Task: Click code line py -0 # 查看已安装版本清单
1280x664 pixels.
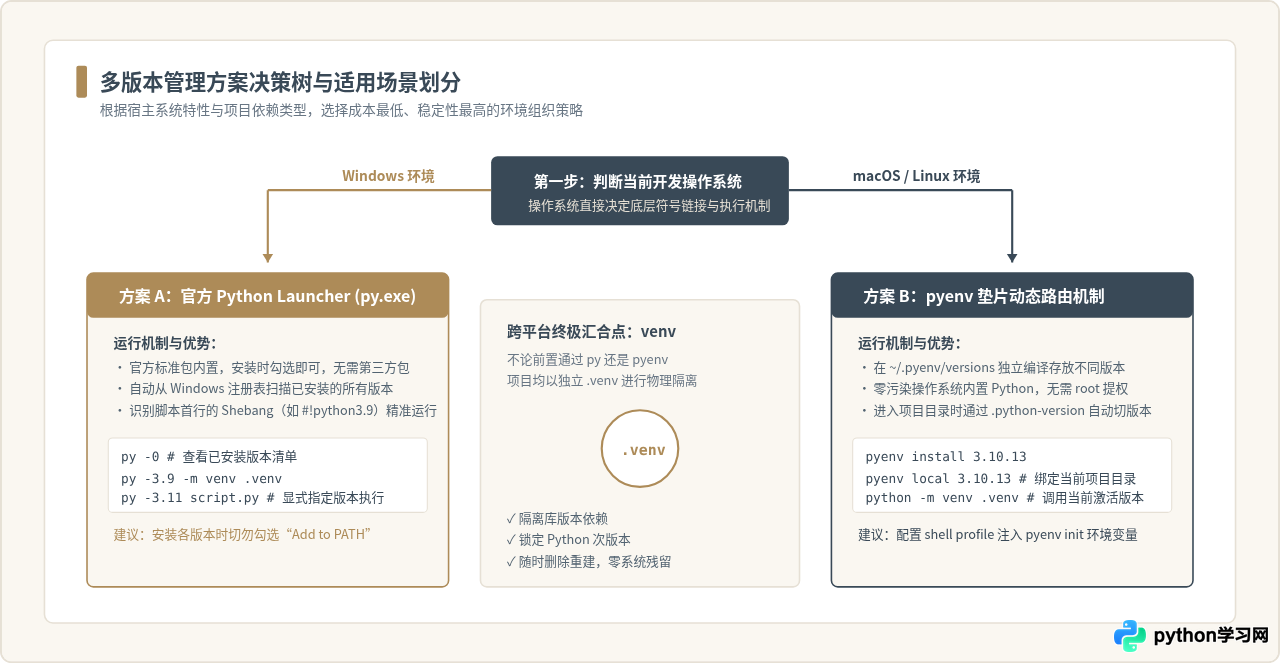Action: pyautogui.click(x=209, y=457)
